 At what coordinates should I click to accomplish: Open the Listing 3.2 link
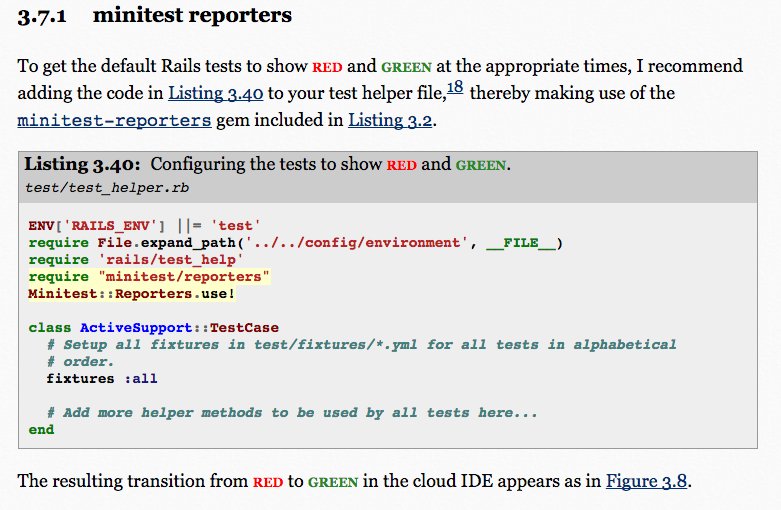[x=390, y=120]
